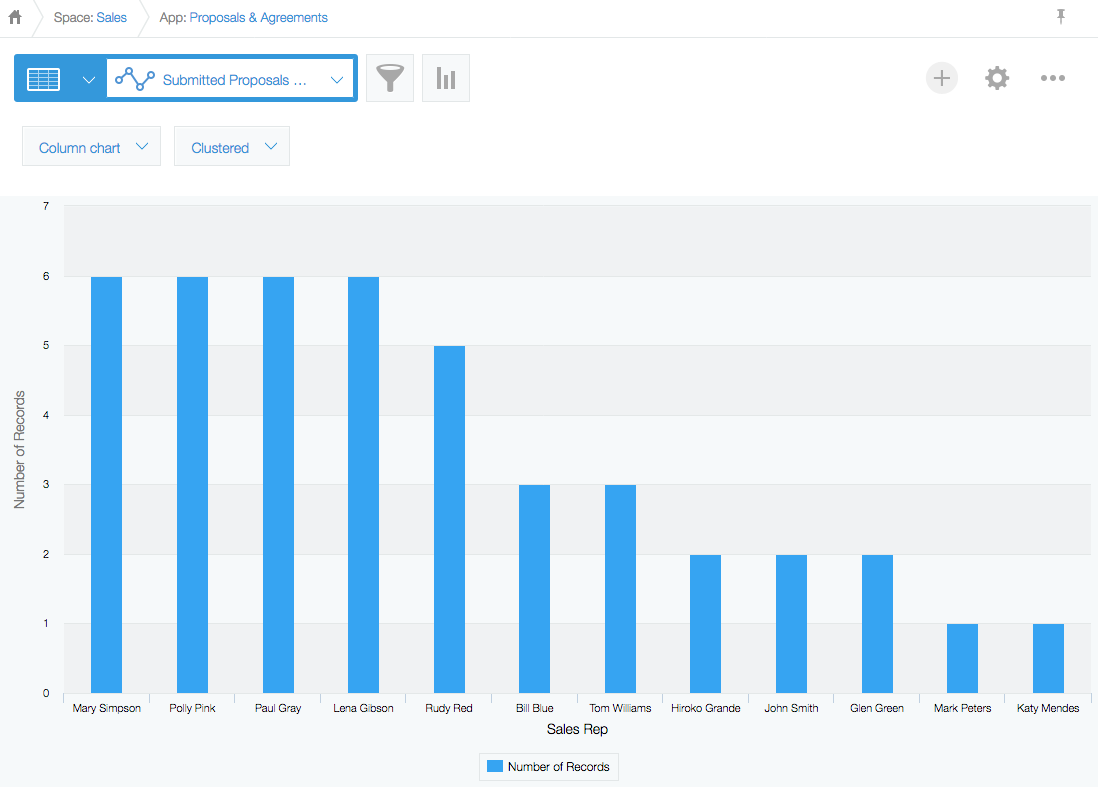
Task: Pin this app with the pushpin icon
Action: pyautogui.click(x=1060, y=17)
